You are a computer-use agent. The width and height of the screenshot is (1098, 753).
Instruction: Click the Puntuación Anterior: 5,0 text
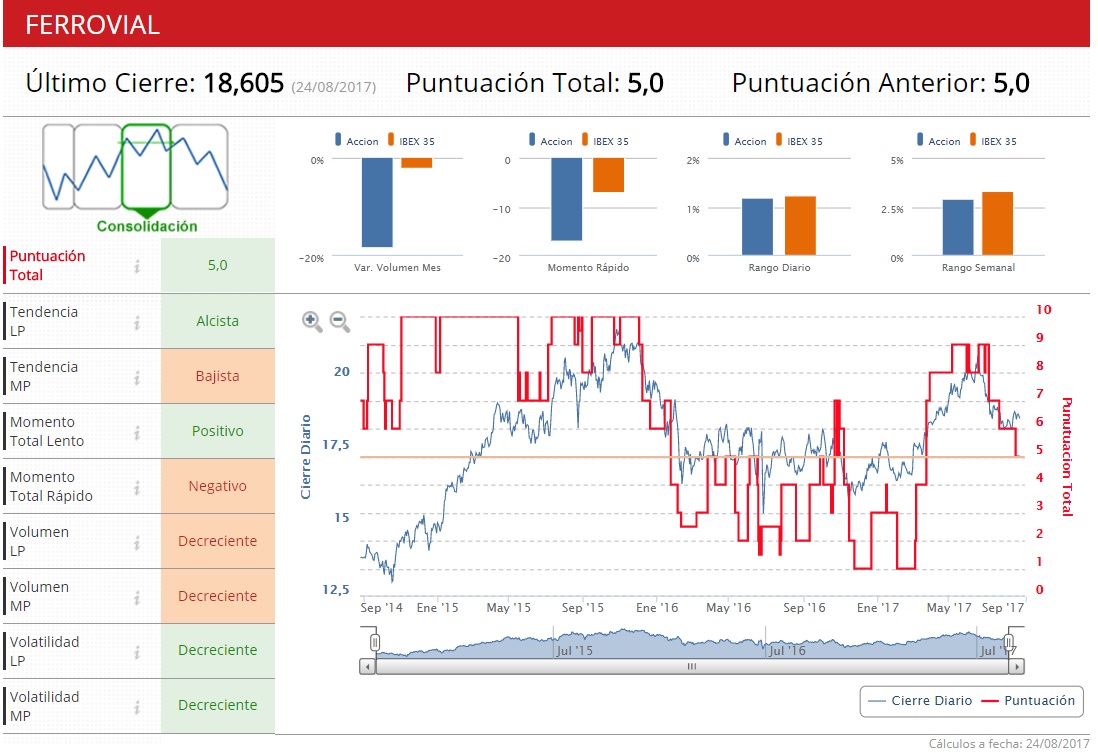click(x=881, y=83)
